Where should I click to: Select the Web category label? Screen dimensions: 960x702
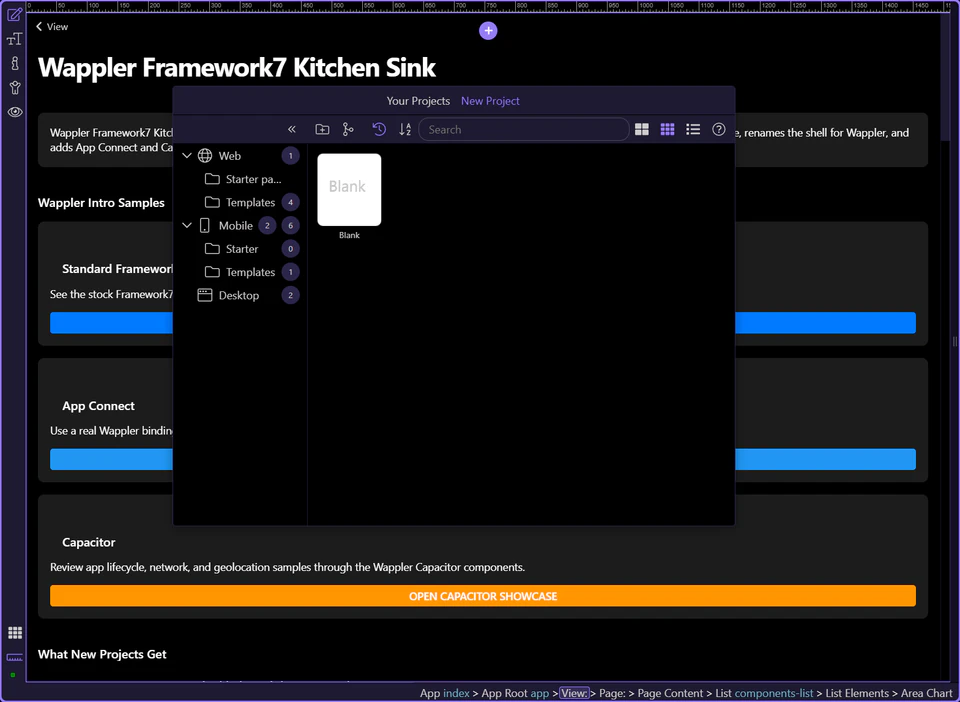pyautogui.click(x=230, y=156)
